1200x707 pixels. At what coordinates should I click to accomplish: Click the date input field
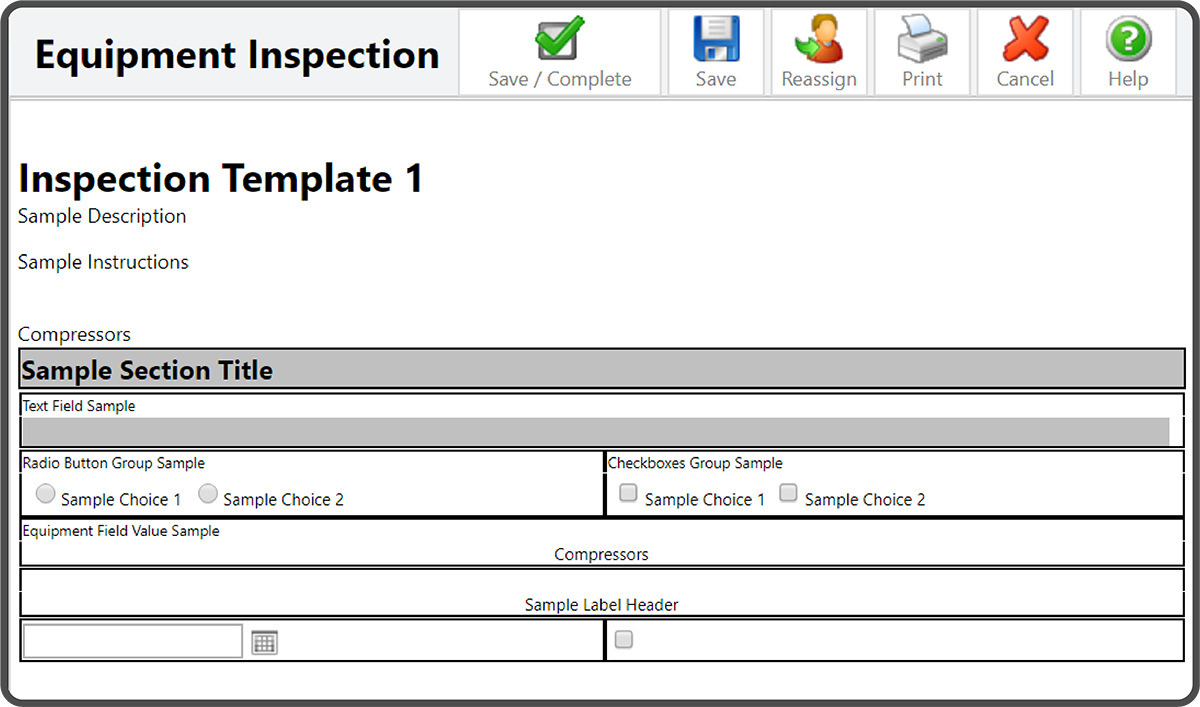130,640
